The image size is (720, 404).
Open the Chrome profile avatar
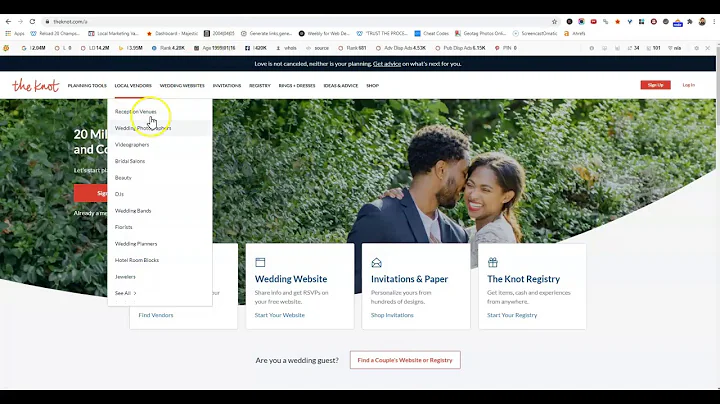click(x=702, y=22)
